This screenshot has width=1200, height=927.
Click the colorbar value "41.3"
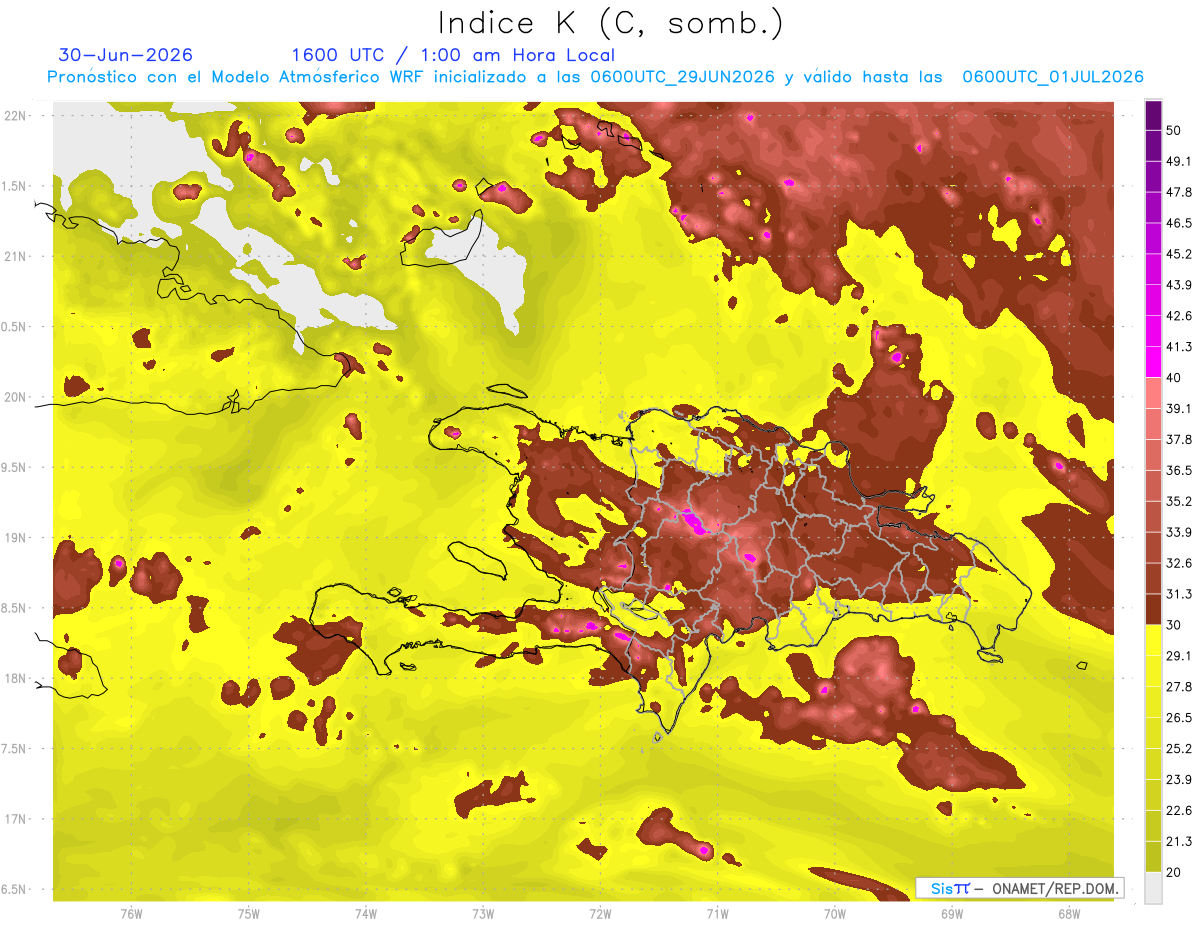[x=1179, y=347]
